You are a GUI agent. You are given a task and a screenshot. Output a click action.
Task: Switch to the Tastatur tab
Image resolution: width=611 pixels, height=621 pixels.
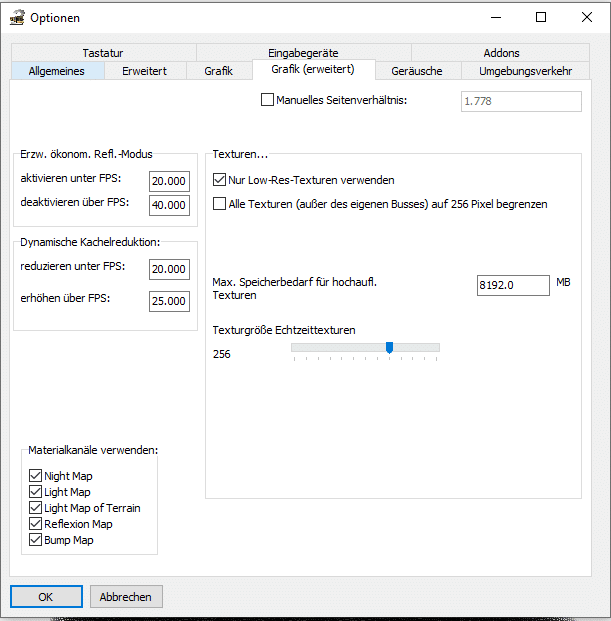click(x=103, y=53)
